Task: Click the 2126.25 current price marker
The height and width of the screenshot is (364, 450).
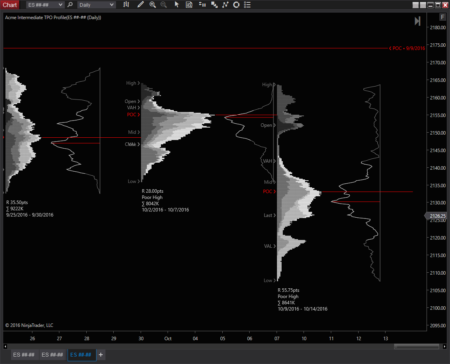Action: (x=436, y=216)
